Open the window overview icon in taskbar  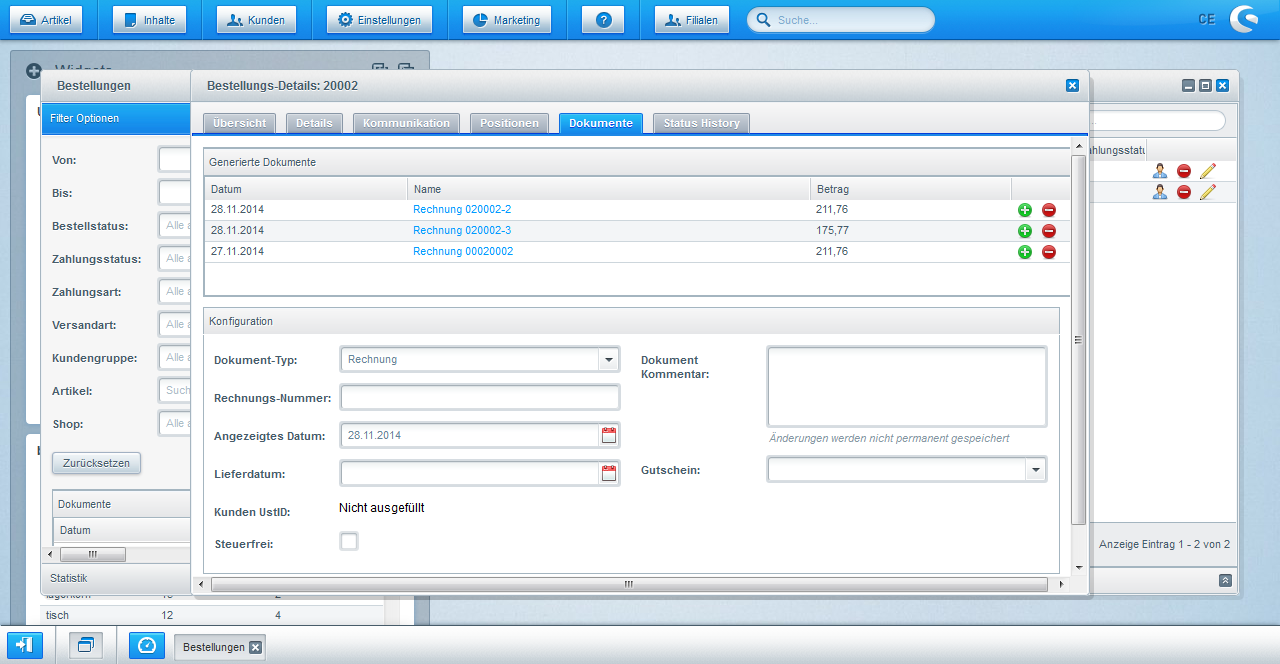[85, 646]
